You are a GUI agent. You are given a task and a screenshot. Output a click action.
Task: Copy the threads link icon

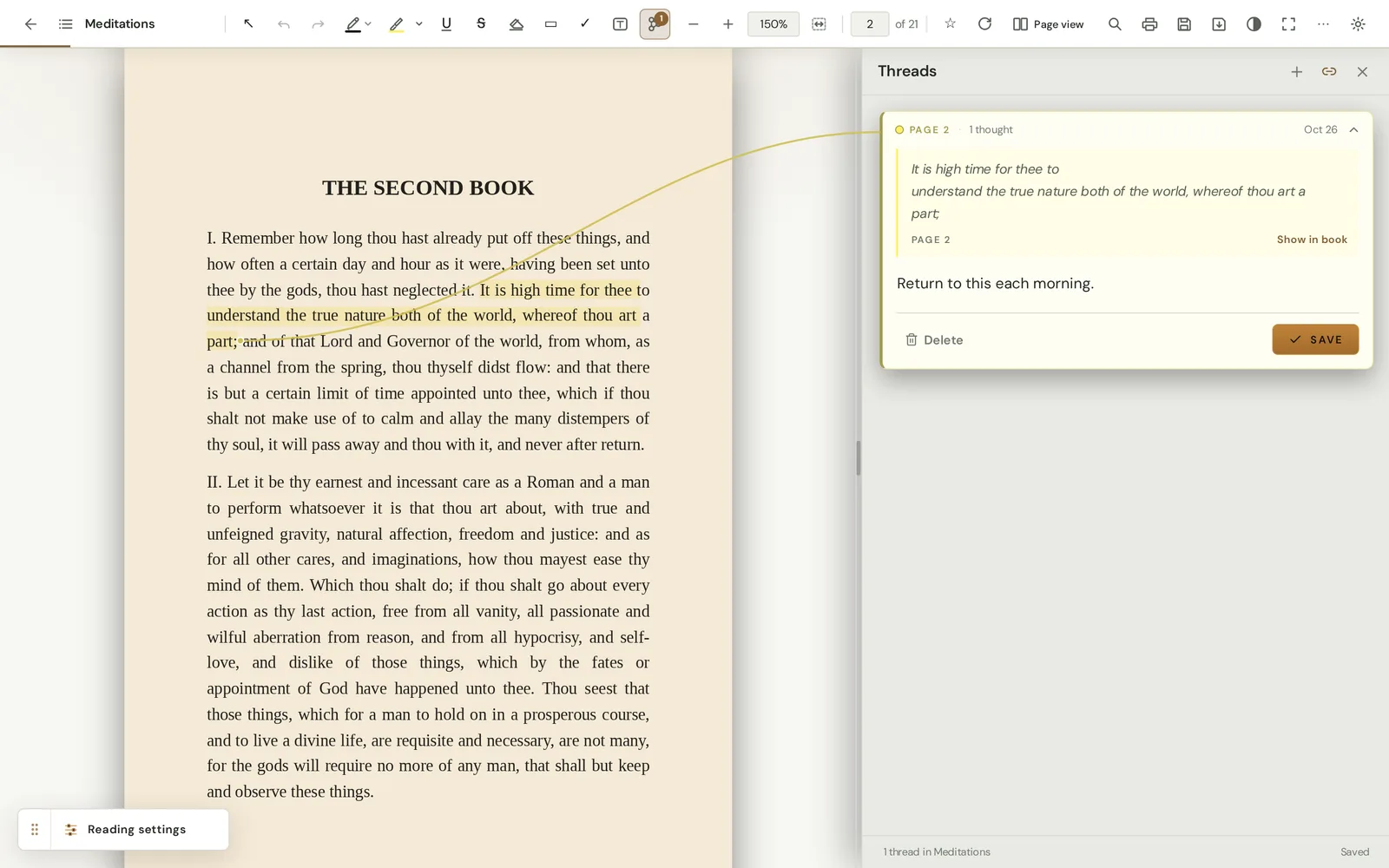[x=1329, y=72]
